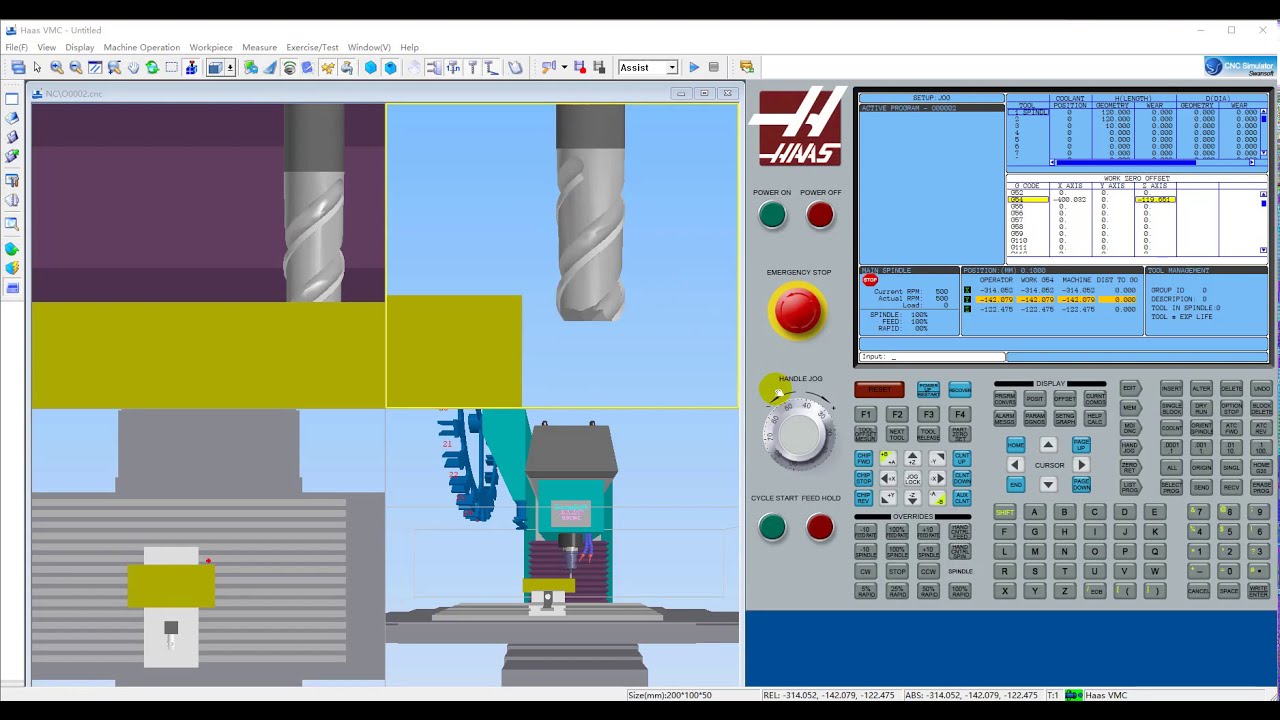Open the Help menu
This screenshot has height=720, width=1280.
pyautogui.click(x=409, y=47)
